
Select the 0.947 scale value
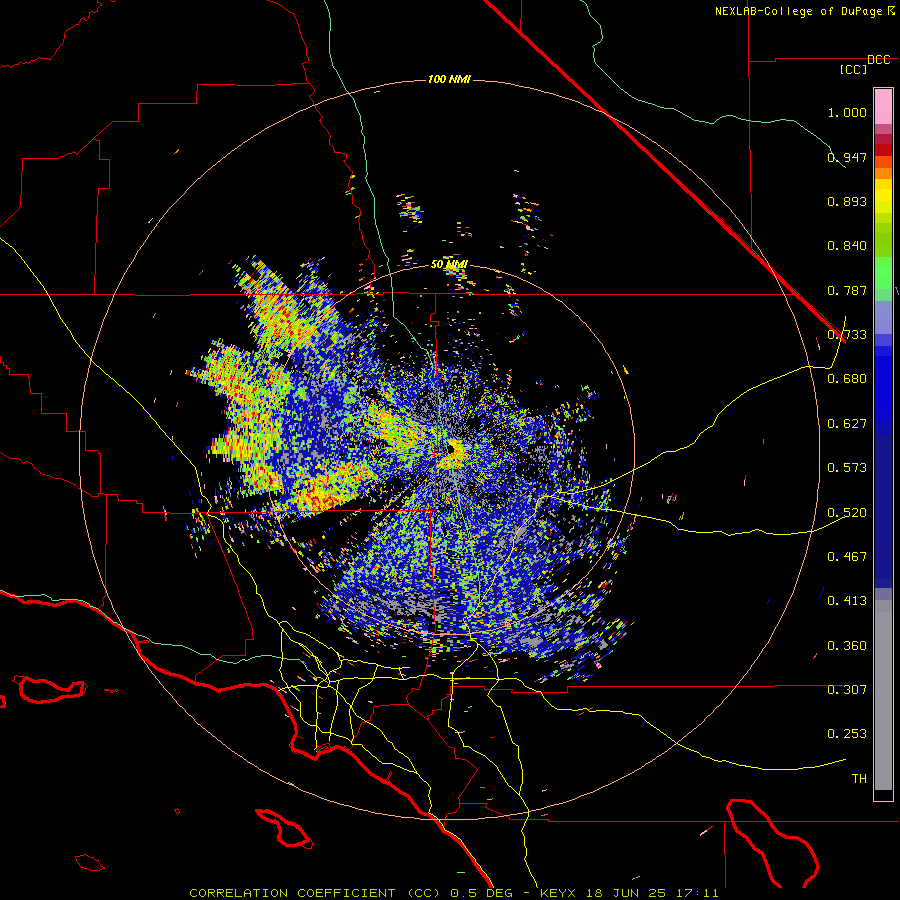(x=847, y=157)
